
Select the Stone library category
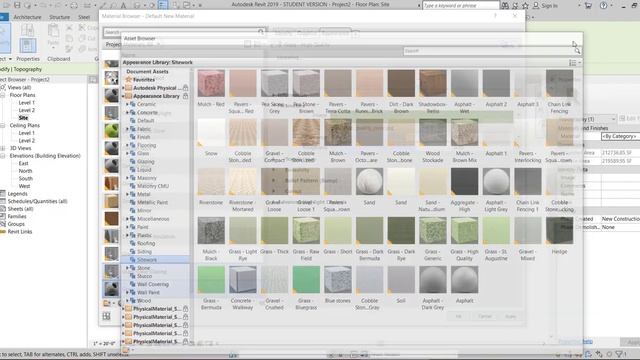click(143, 268)
